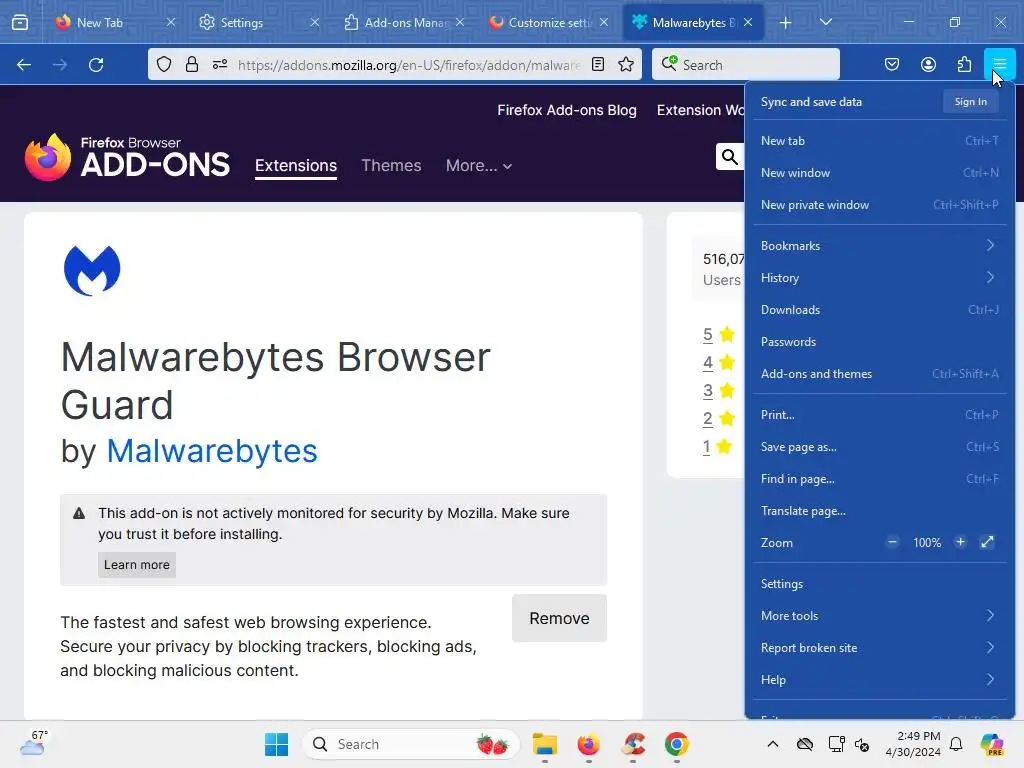This screenshot has width=1024, height=768.
Task: Open the Firefox account icon
Action: coord(928,64)
